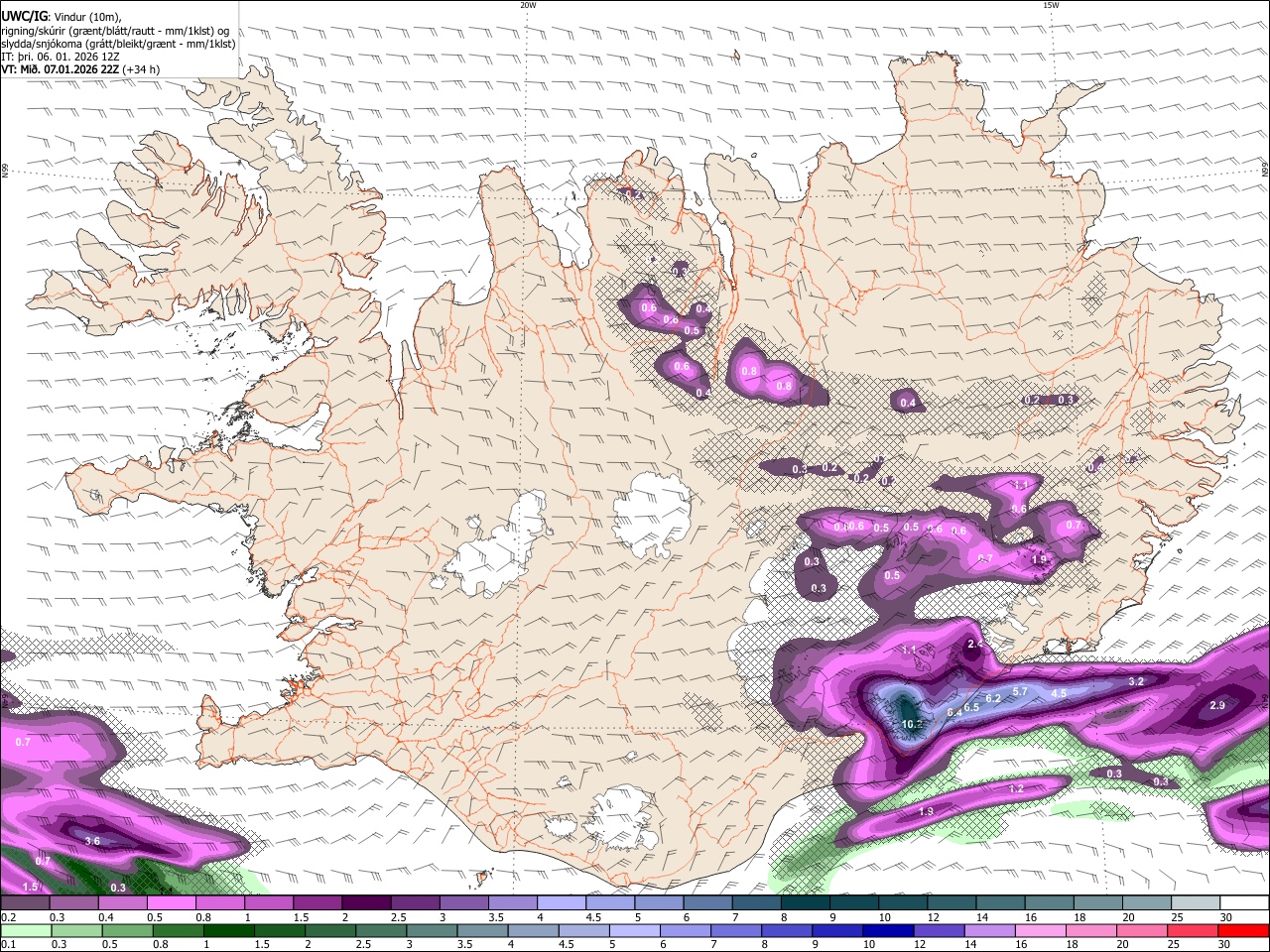Click the '15W' longitude label

click(1051, 5)
